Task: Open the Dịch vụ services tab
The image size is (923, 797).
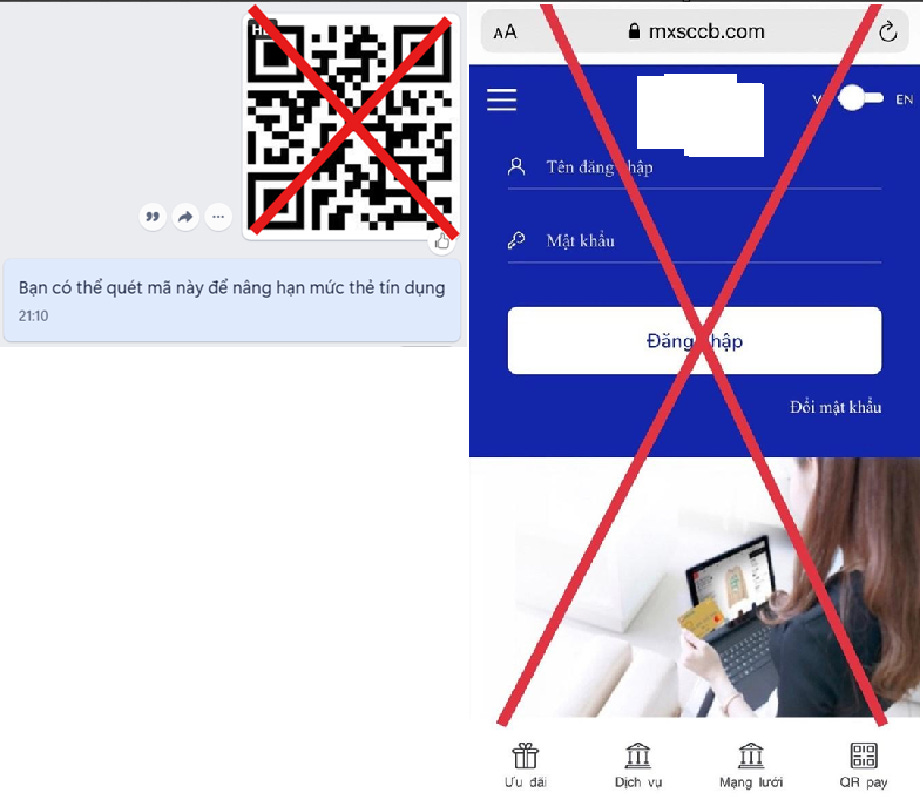Action: (638, 765)
